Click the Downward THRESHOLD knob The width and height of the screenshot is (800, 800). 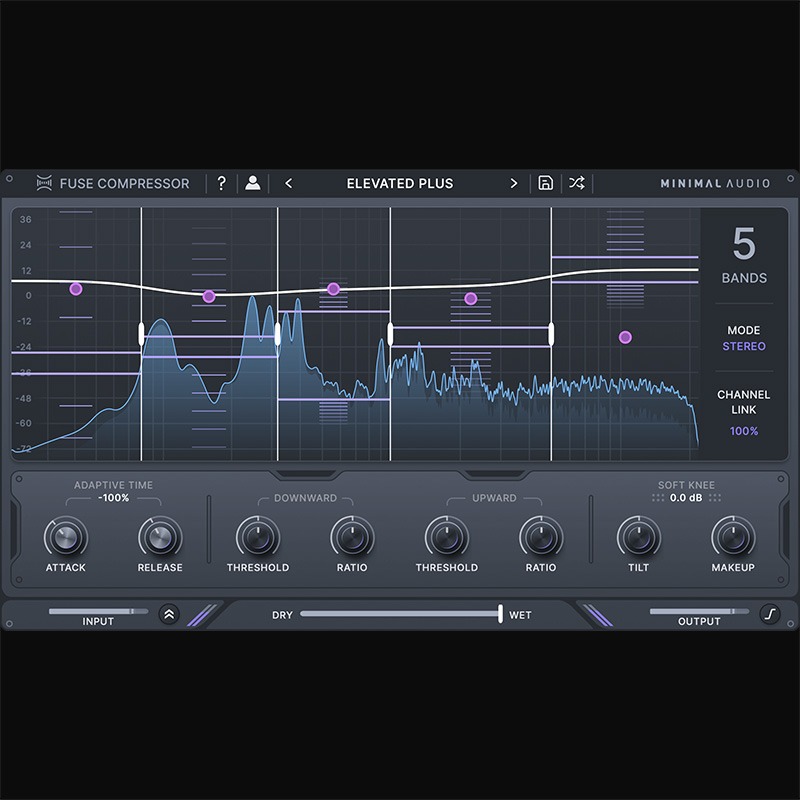click(x=258, y=537)
